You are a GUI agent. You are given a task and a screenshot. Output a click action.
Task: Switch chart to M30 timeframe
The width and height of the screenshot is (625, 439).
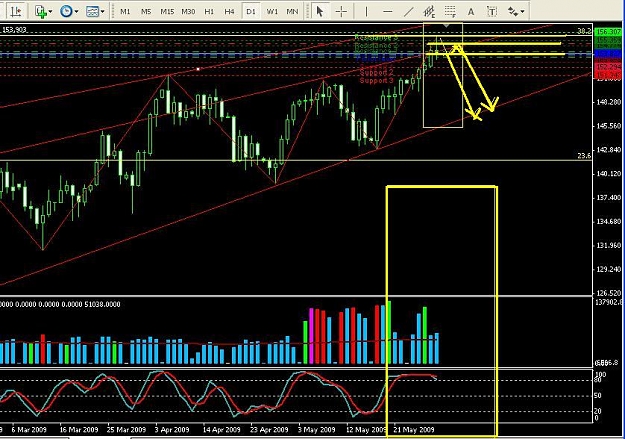pyautogui.click(x=188, y=12)
